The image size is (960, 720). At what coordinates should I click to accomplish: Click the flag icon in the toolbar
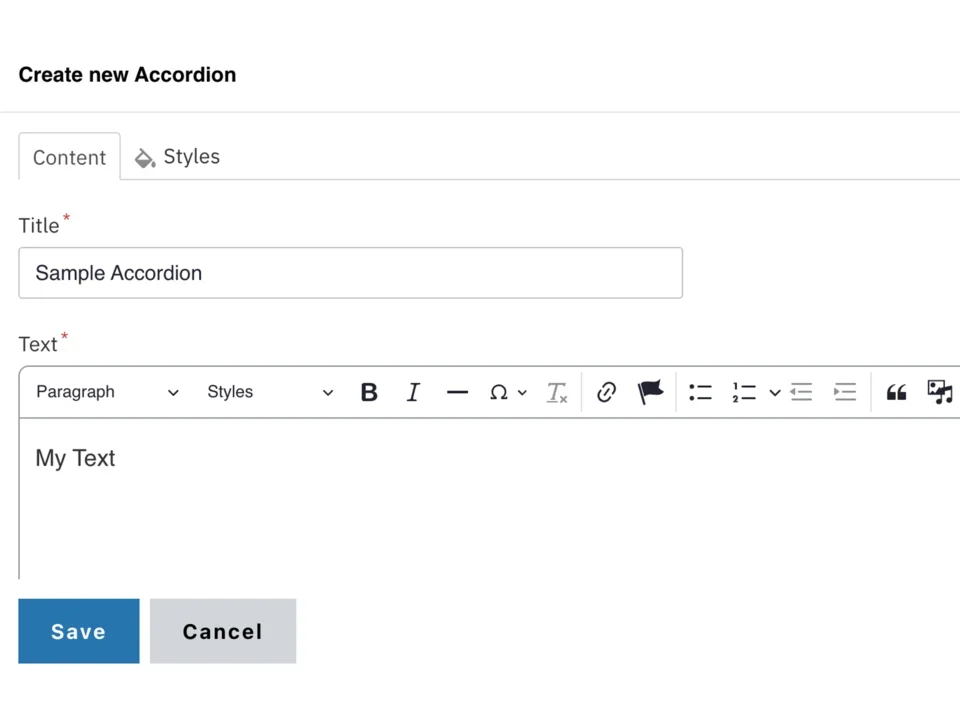(x=650, y=392)
